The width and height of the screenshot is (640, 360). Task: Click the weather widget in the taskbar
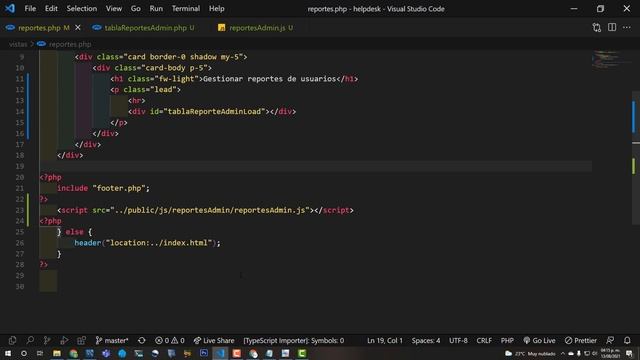point(530,353)
